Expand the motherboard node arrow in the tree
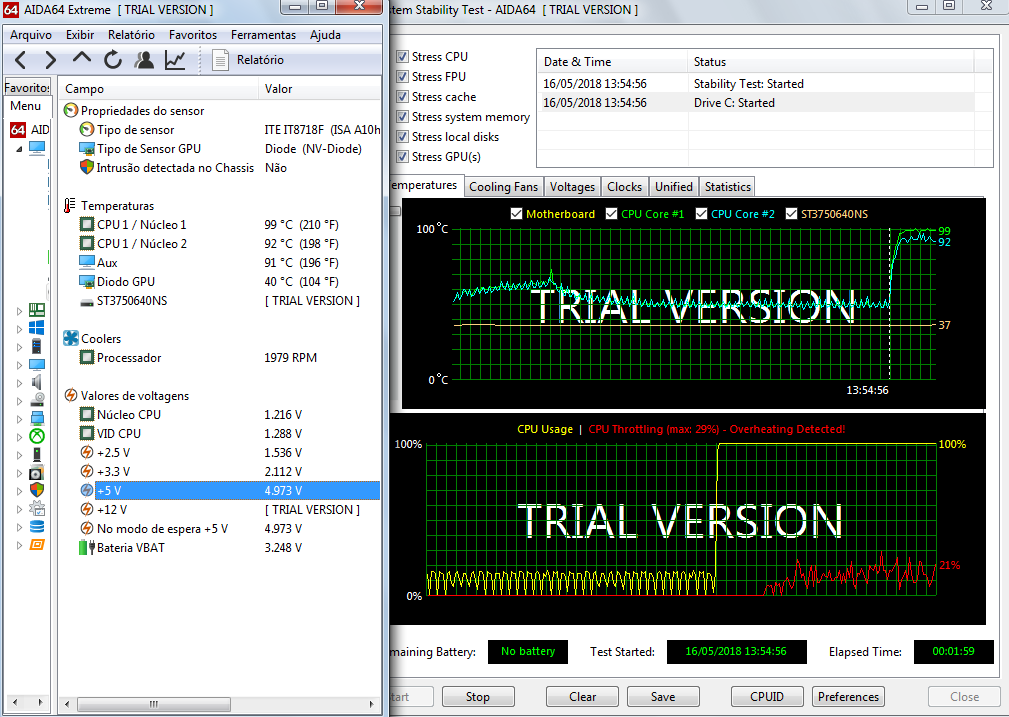 (19, 311)
